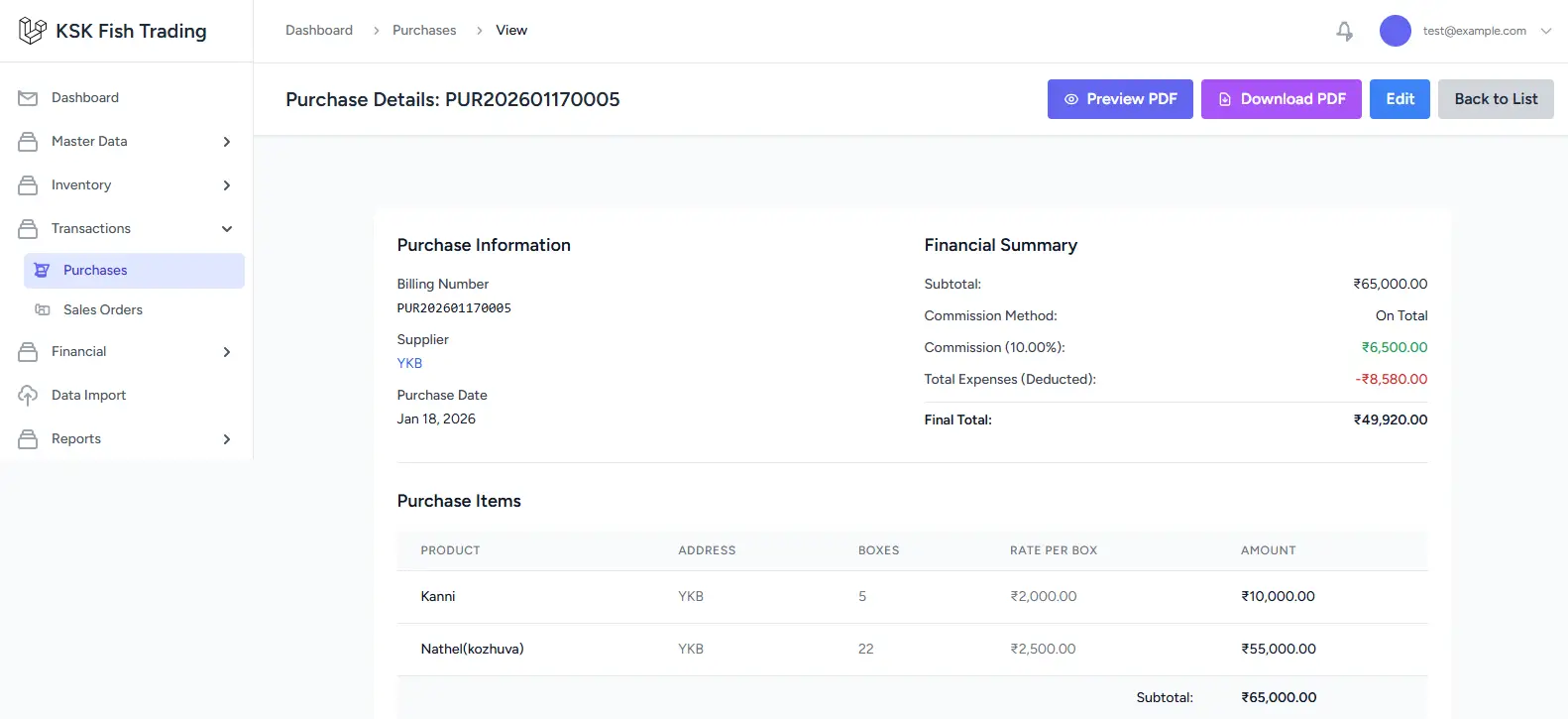Go to Purchases in the breadcrumb
The width and height of the screenshot is (1568, 719).
[424, 31]
